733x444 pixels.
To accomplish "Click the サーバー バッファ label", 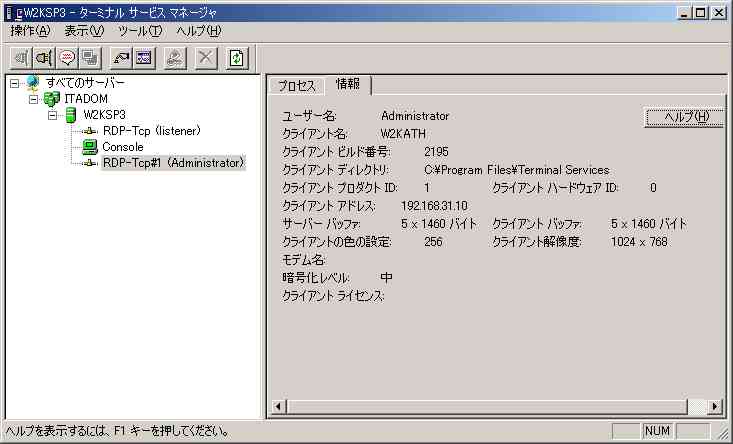I will (321, 224).
